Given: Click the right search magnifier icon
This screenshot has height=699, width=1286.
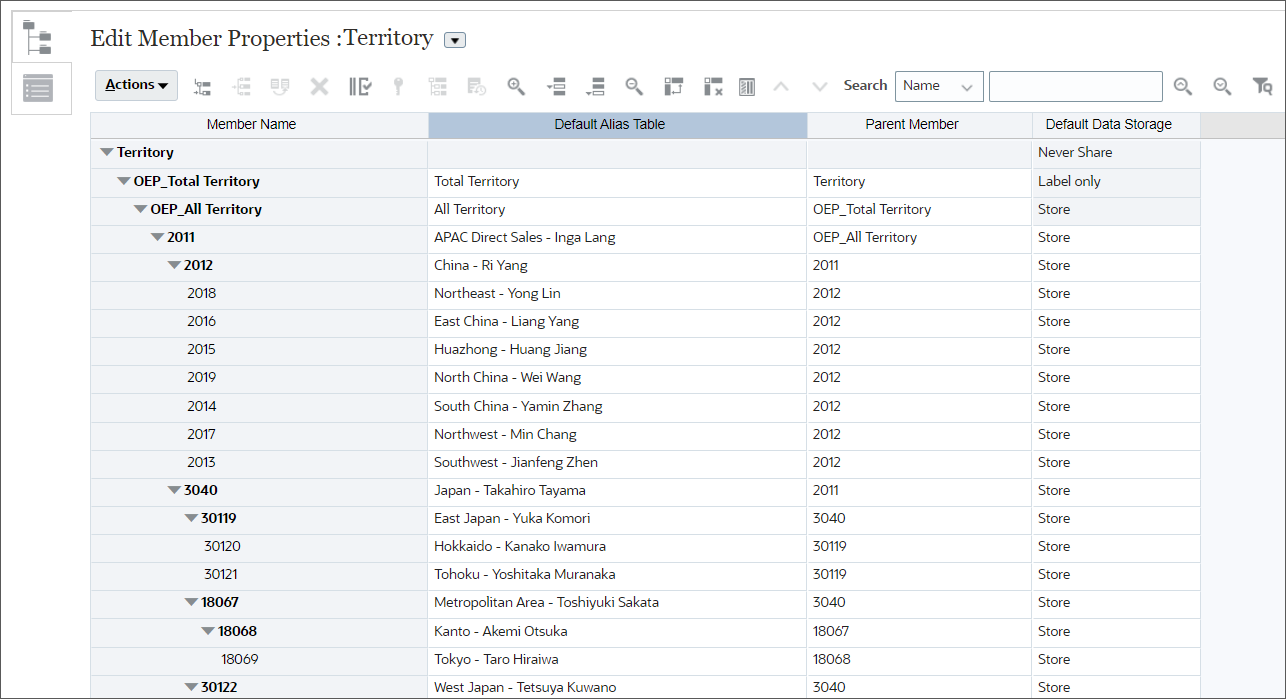Looking at the screenshot, I should (x=1222, y=86).
